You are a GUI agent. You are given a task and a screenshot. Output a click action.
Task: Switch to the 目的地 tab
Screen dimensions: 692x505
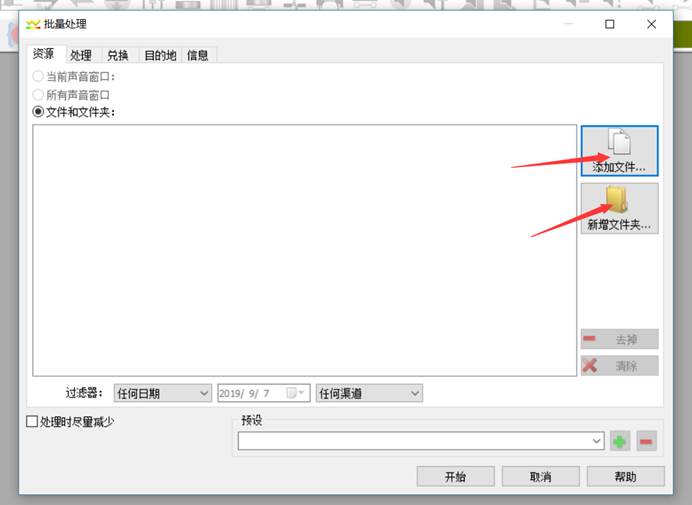click(160, 55)
